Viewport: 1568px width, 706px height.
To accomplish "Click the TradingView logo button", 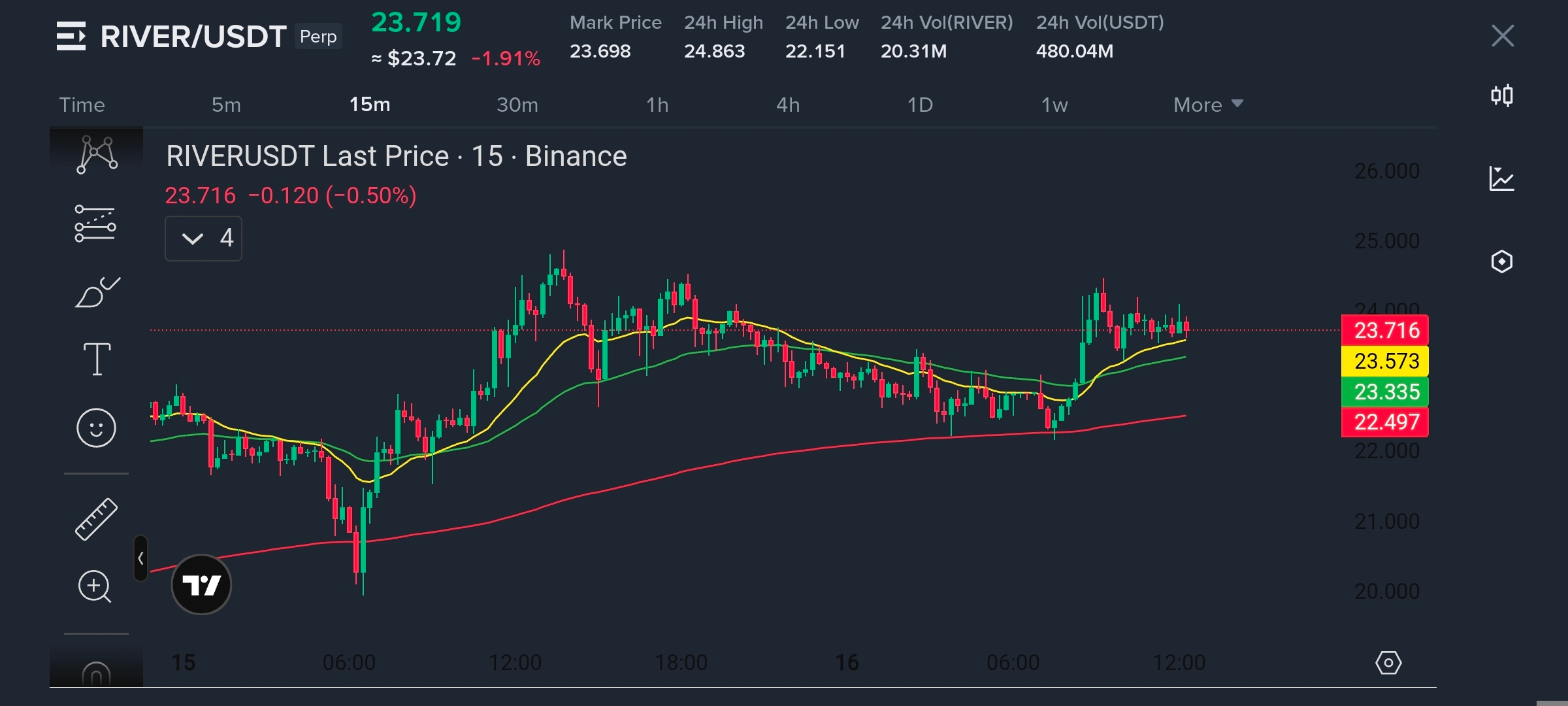I will click(201, 584).
